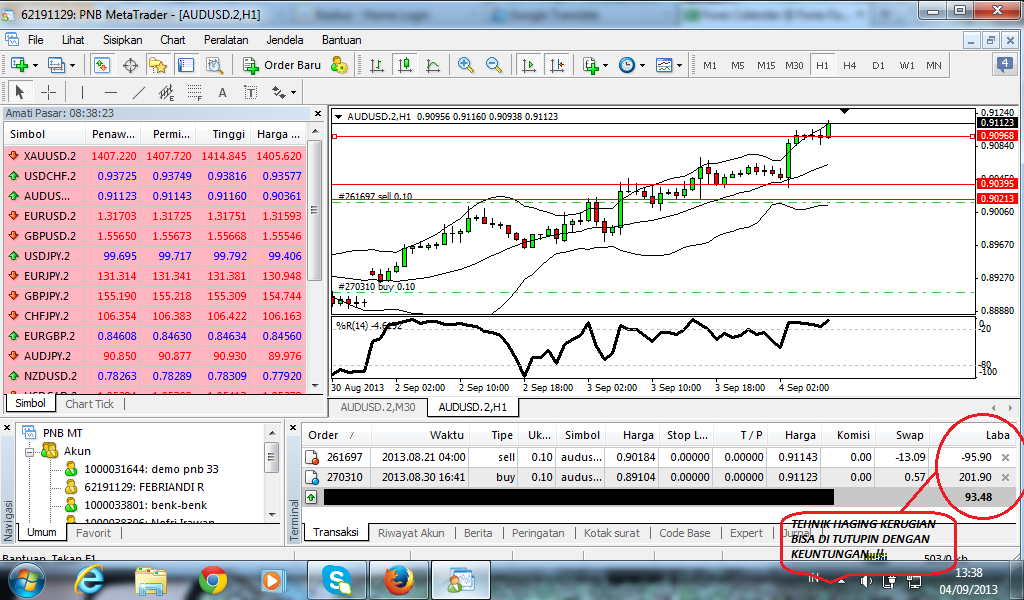Zoom out on the chart

(494, 65)
